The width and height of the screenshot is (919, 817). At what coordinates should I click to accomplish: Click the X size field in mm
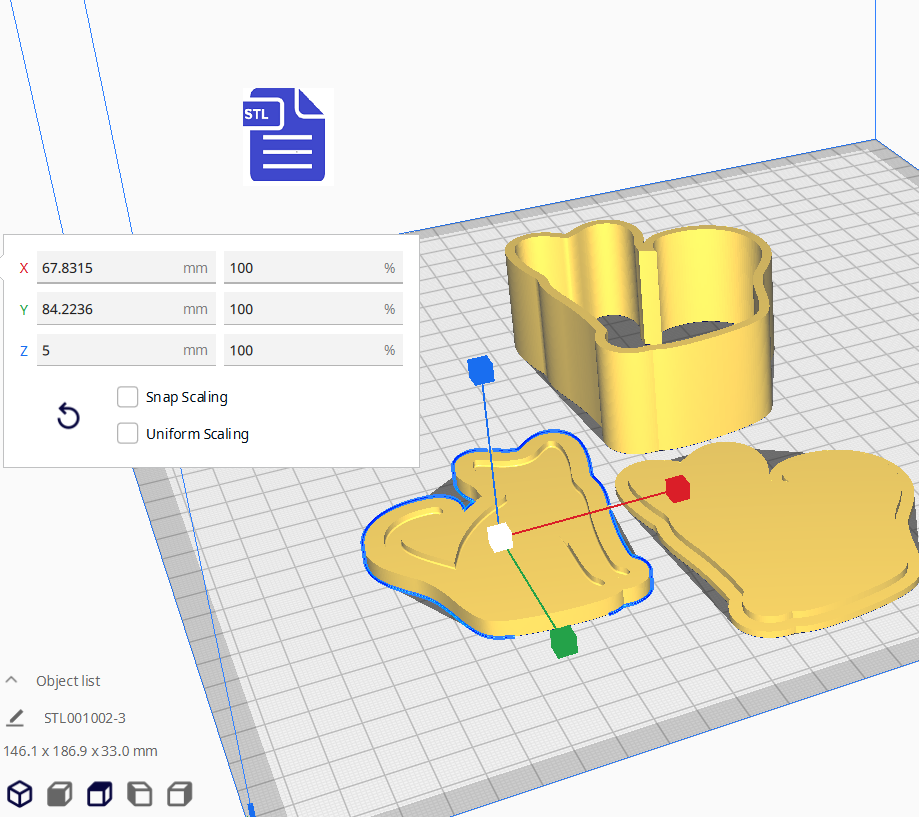click(110, 268)
